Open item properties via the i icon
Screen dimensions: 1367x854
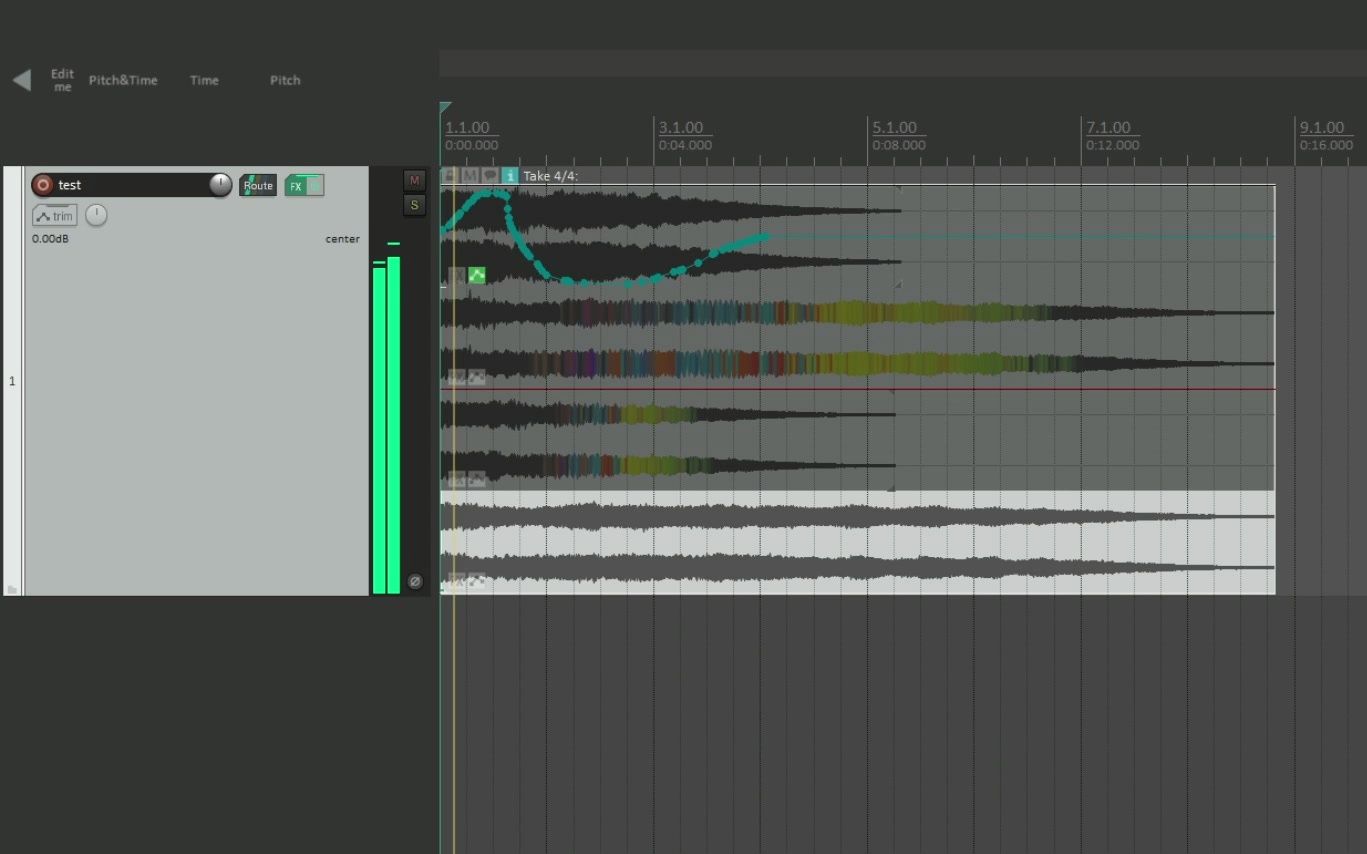click(x=510, y=175)
